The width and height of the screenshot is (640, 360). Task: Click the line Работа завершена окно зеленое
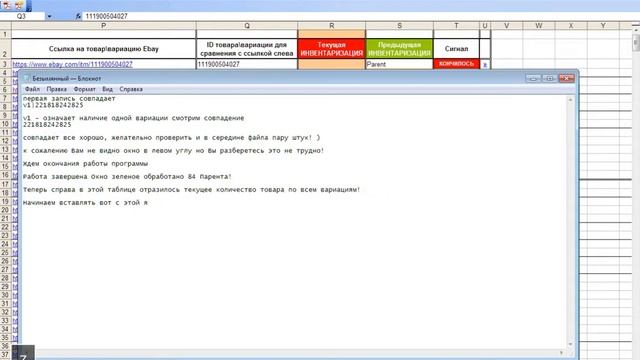pyautogui.click(x=127, y=177)
